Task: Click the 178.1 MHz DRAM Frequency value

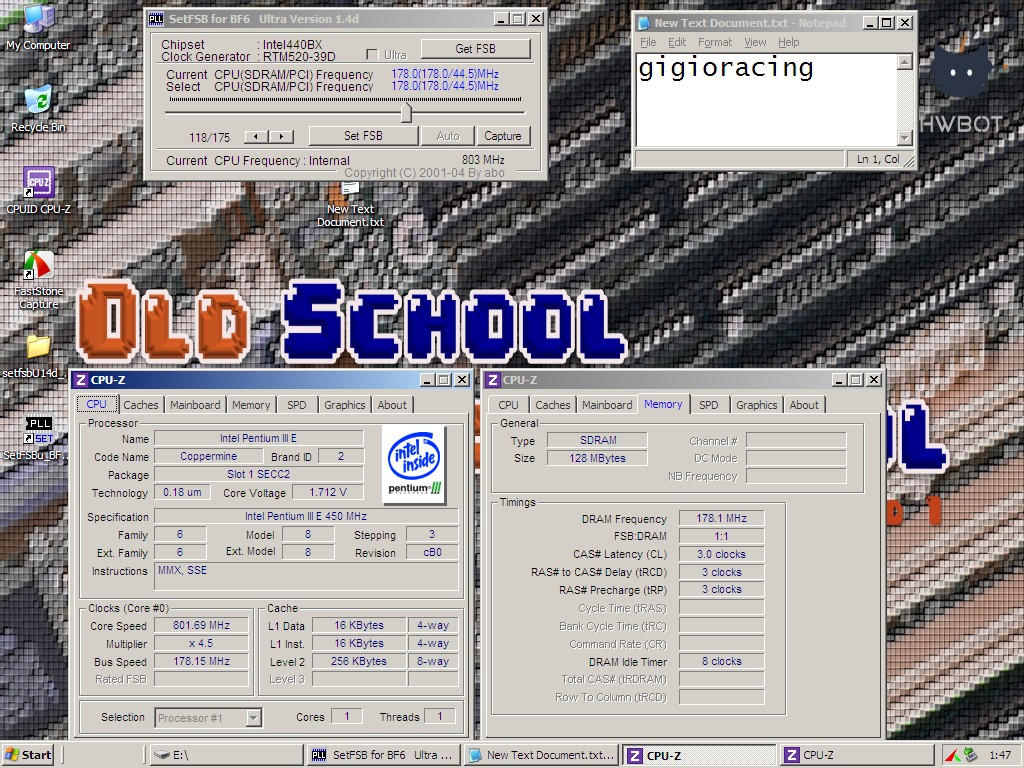Action: [721, 519]
